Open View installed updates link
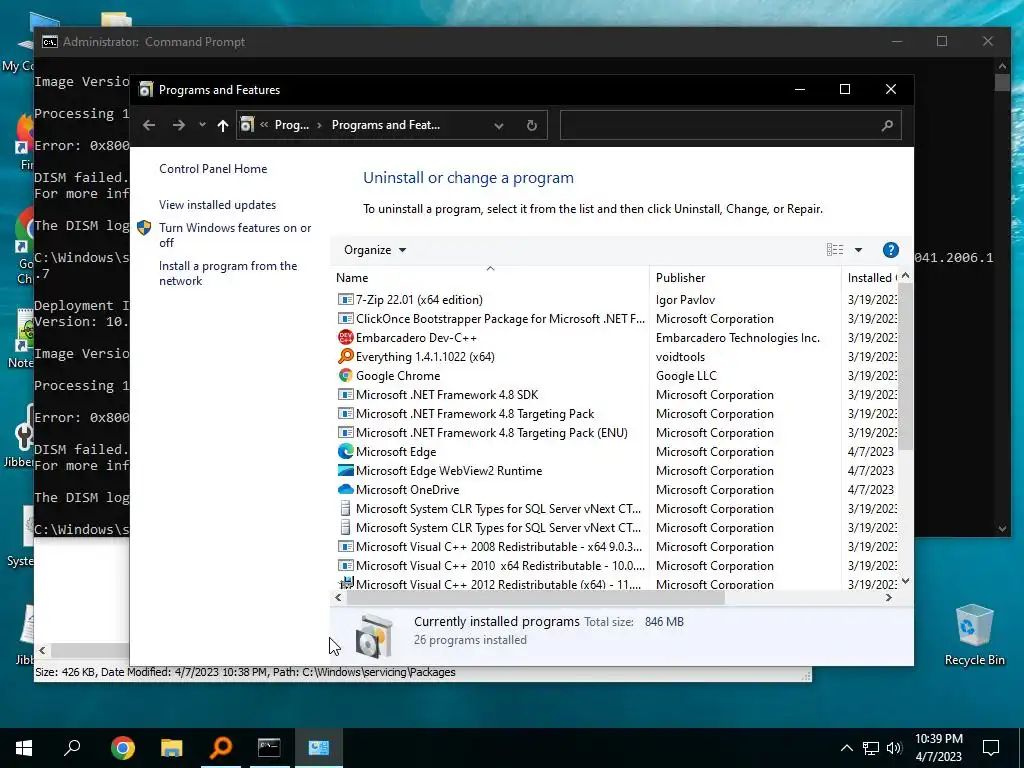Image resolution: width=1024 pixels, height=768 pixels. tap(217, 205)
